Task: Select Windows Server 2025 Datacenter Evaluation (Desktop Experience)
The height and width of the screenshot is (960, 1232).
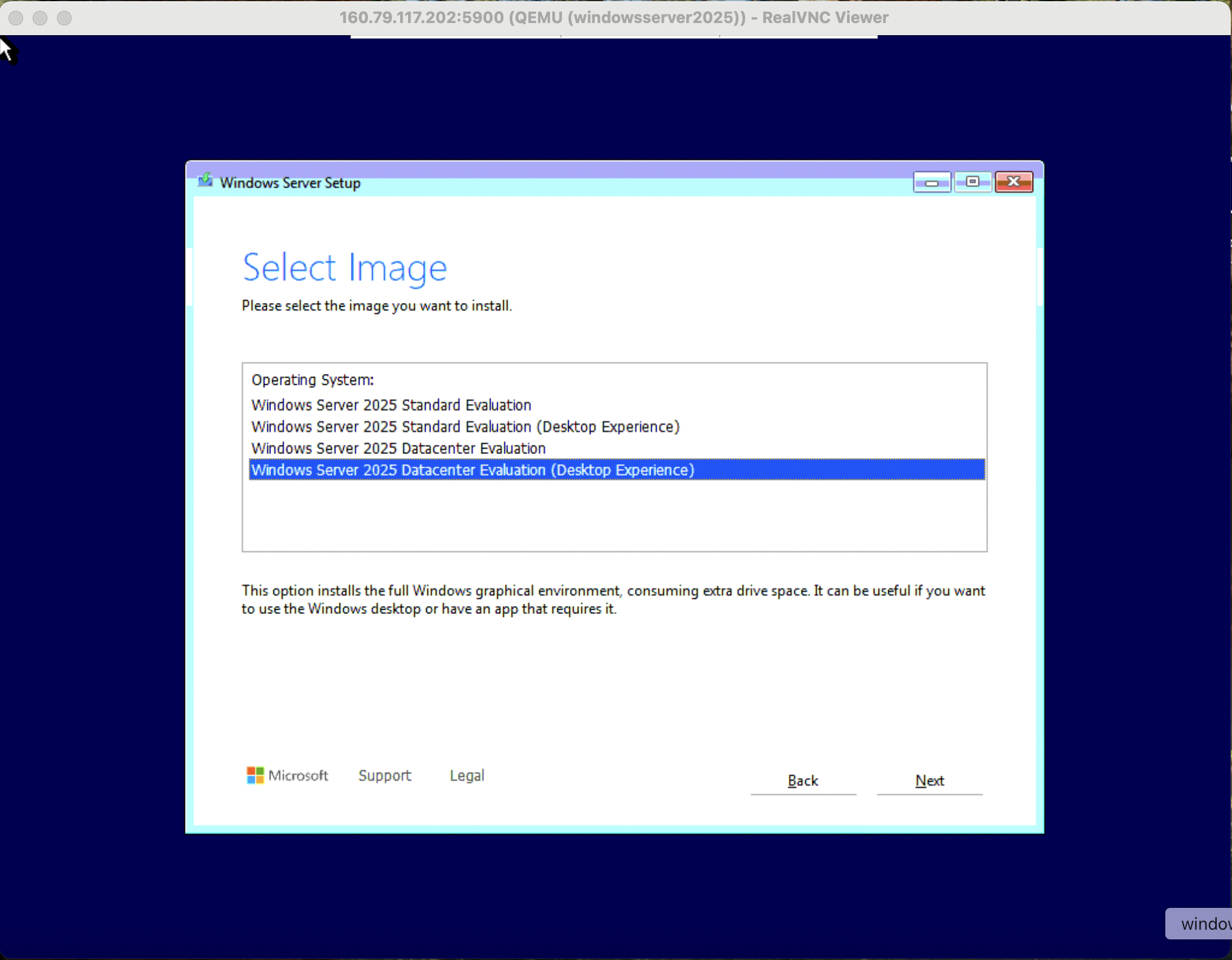Action: click(472, 470)
